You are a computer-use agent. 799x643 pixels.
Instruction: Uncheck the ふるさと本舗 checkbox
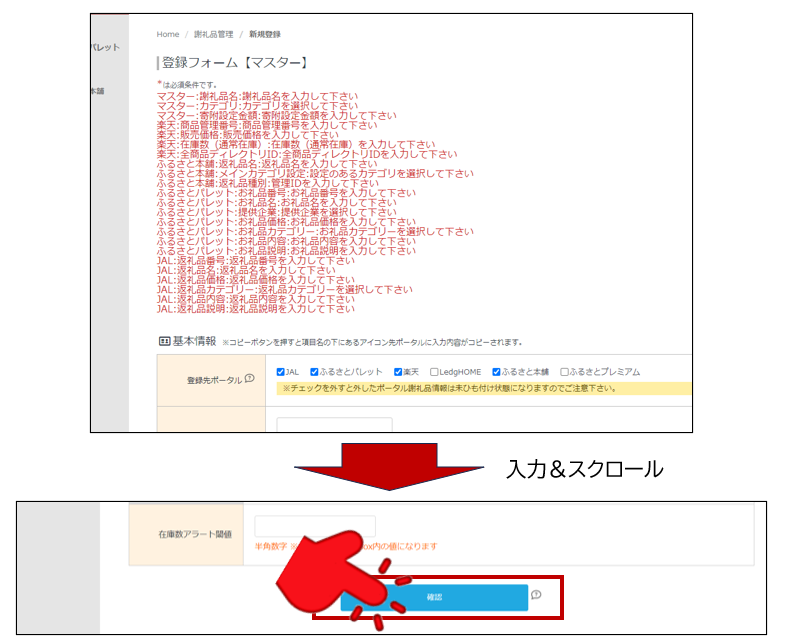(x=496, y=372)
